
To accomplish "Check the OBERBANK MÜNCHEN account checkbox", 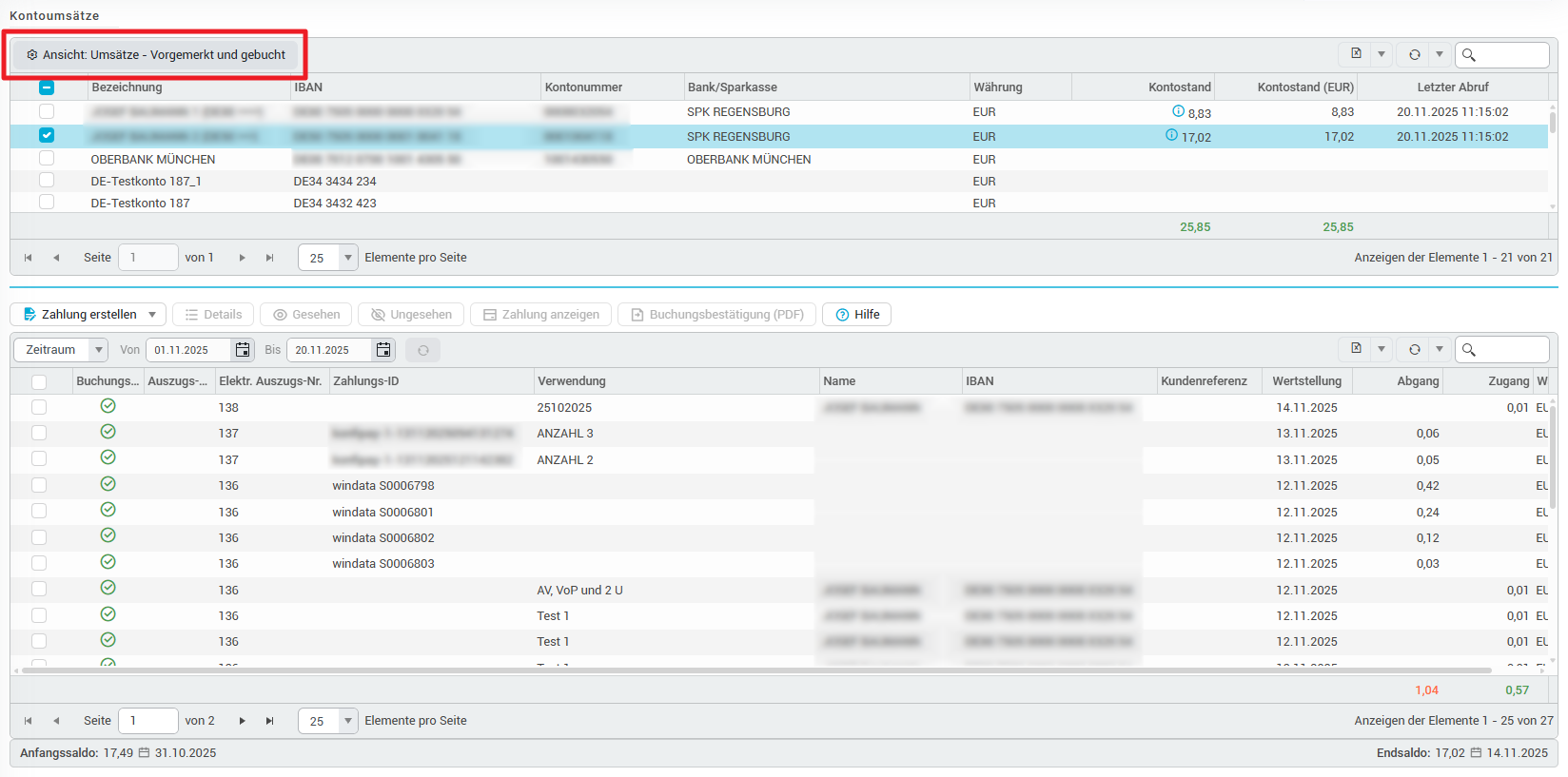I will [x=47, y=159].
